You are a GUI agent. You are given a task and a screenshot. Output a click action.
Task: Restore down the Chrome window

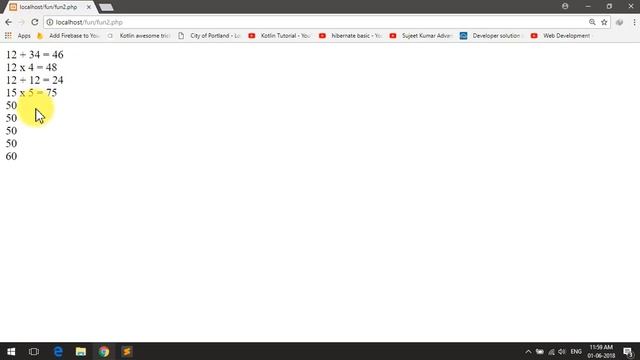pyautogui.click(x=609, y=6)
